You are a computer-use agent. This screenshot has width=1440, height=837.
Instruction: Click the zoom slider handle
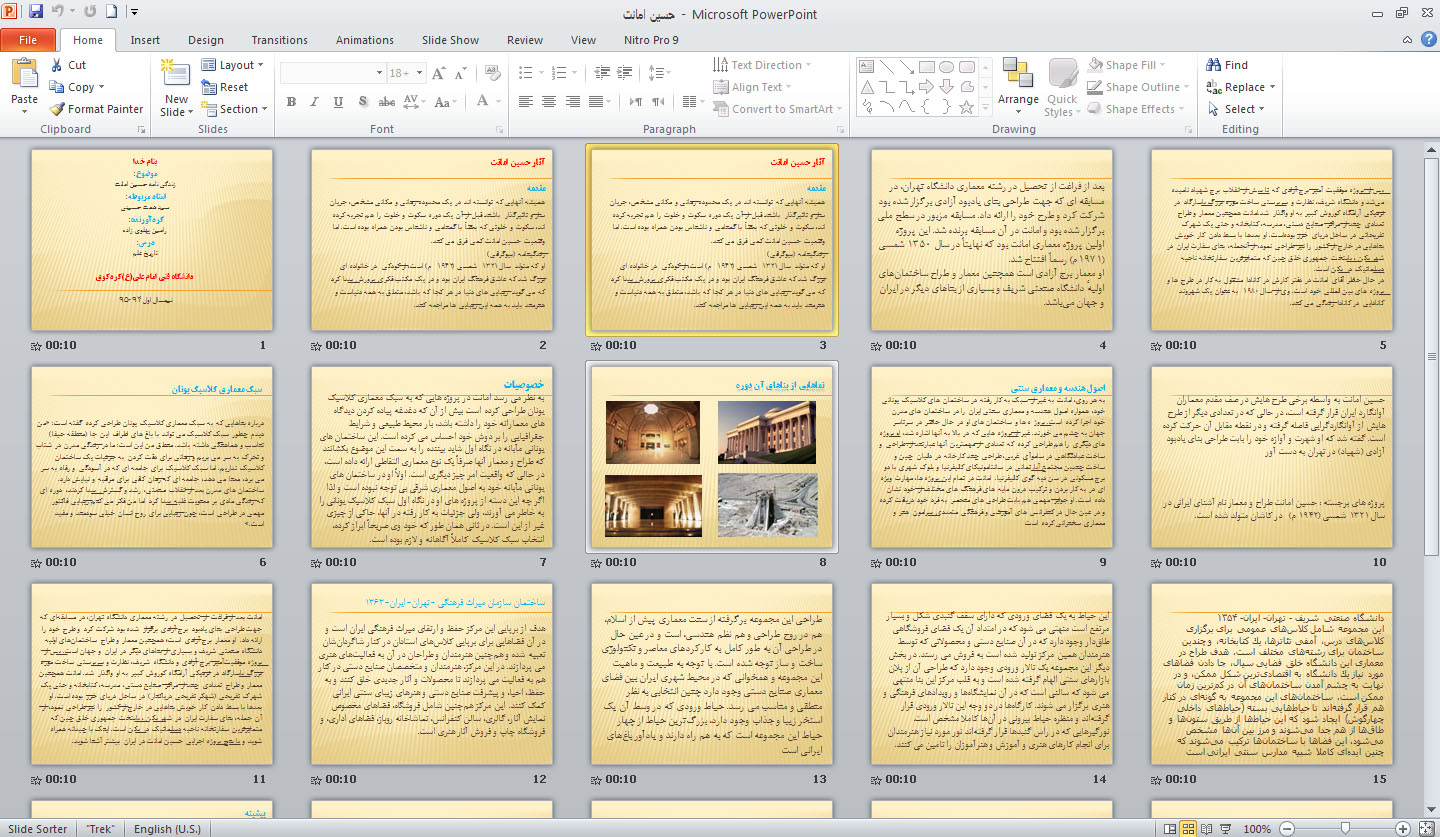[x=1345, y=829]
